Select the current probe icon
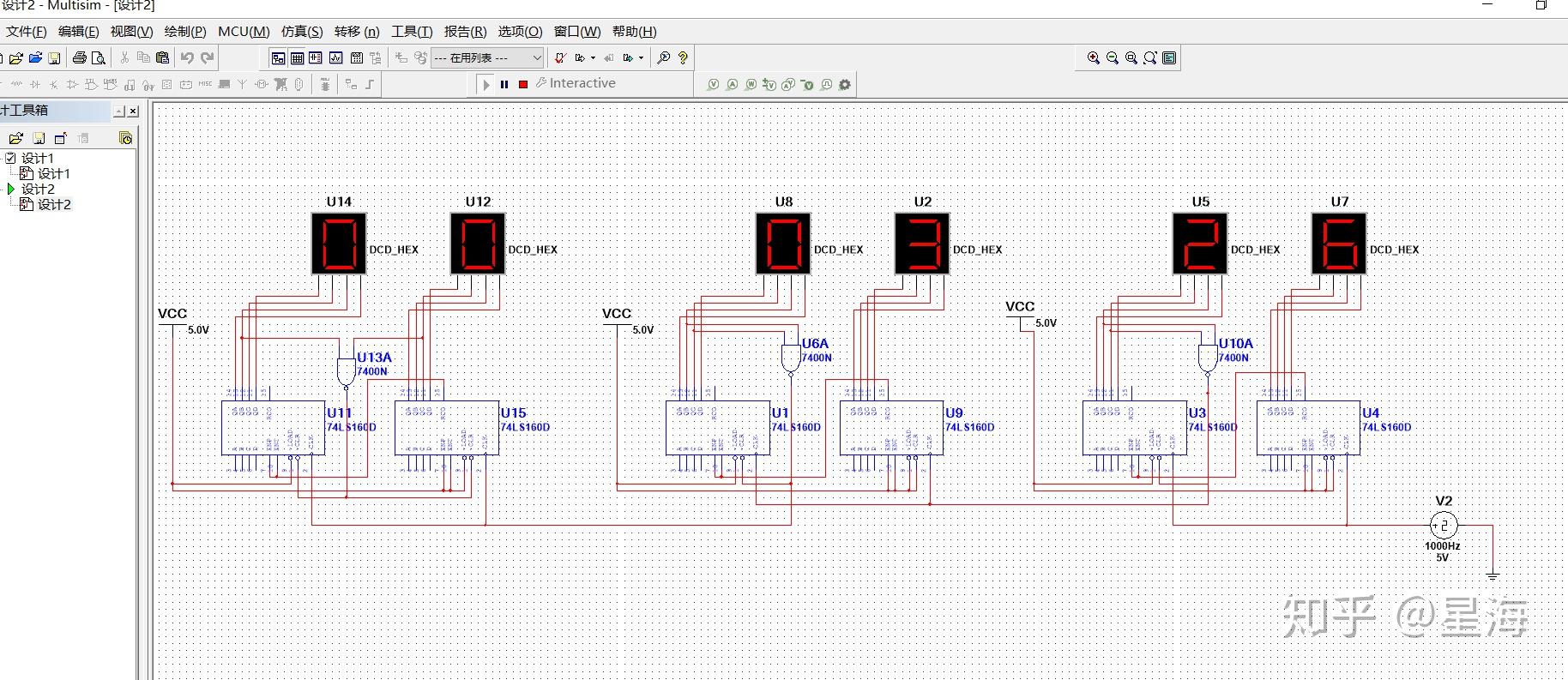 pyautogui.click(x=732, y=85)
